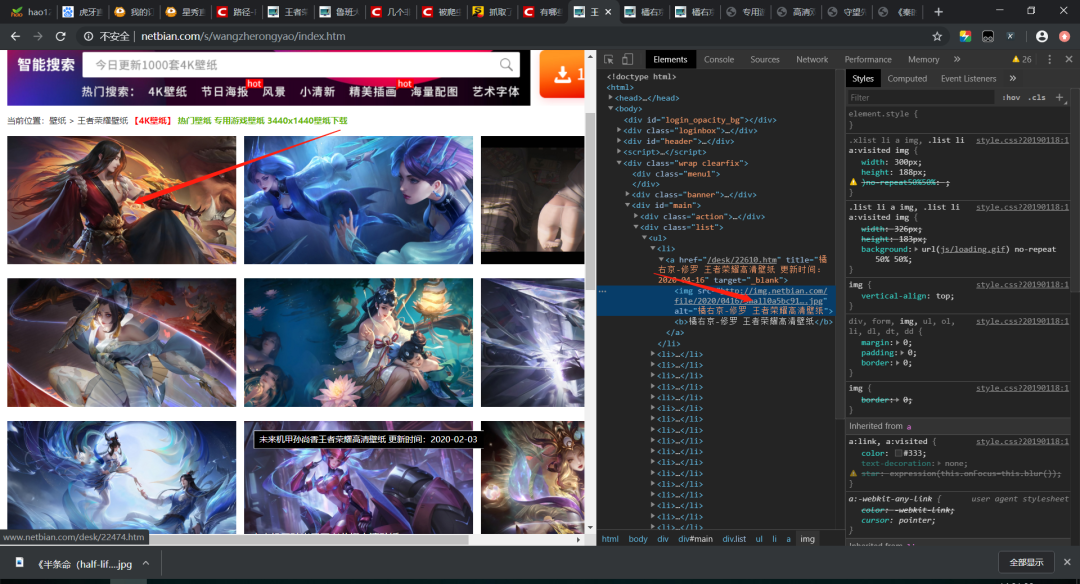Open first style.css?20190118:1 source link
This screenshot has height=584, width=1080.
[x=1022, y=140]
